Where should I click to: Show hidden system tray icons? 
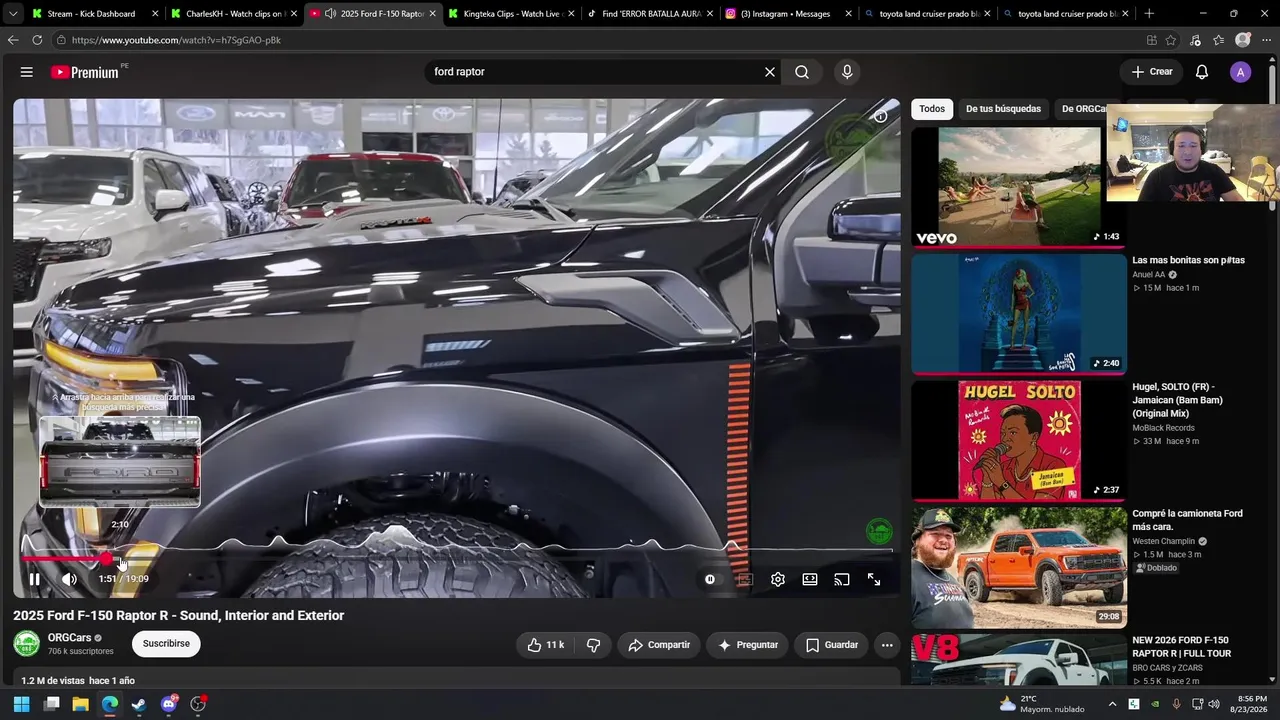click(x=1112, y=704)
